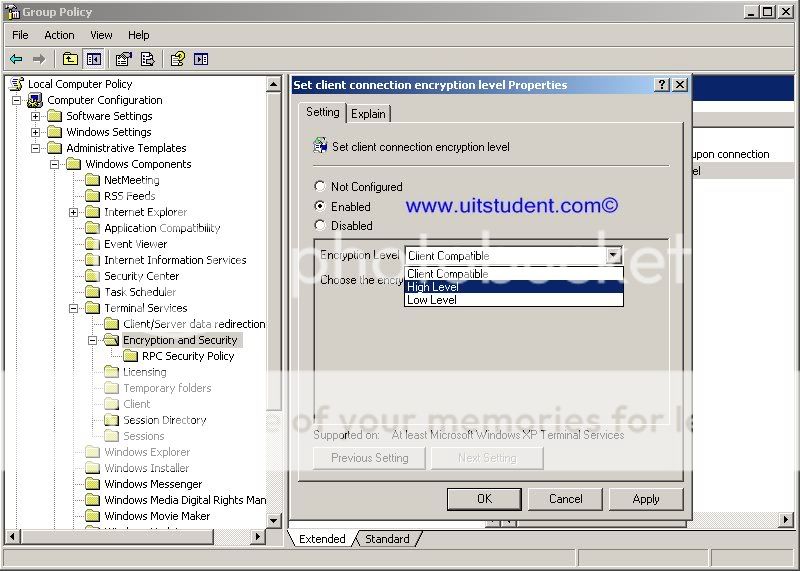Choose the Enabled radio button

[x=320, y=206]
